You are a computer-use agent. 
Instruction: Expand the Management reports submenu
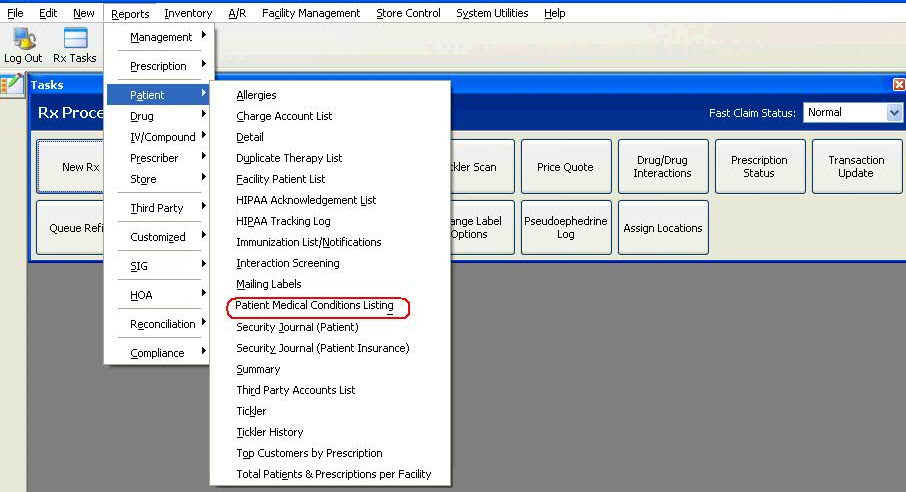tap(161, 37)
